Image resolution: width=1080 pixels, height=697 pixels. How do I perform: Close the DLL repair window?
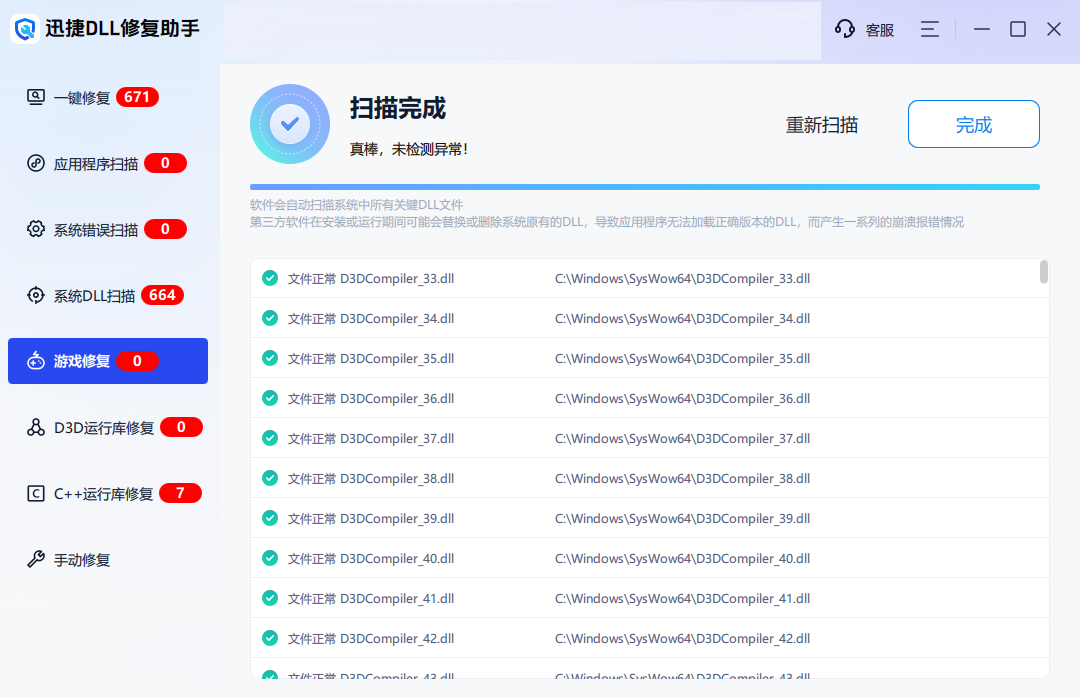tap(1054, 29)
